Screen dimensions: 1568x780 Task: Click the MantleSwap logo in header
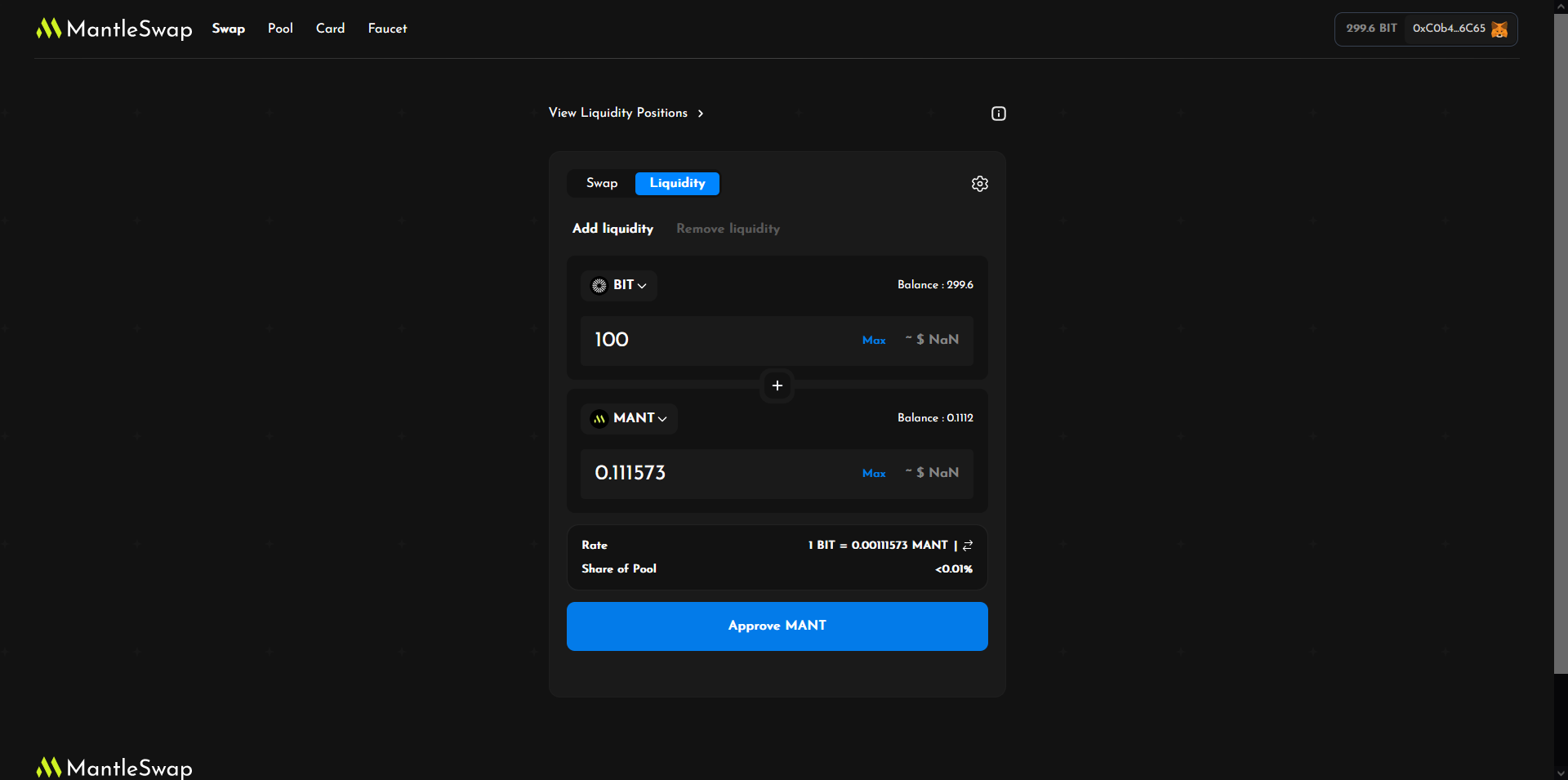pyautogui.click(x=114, y=29)
